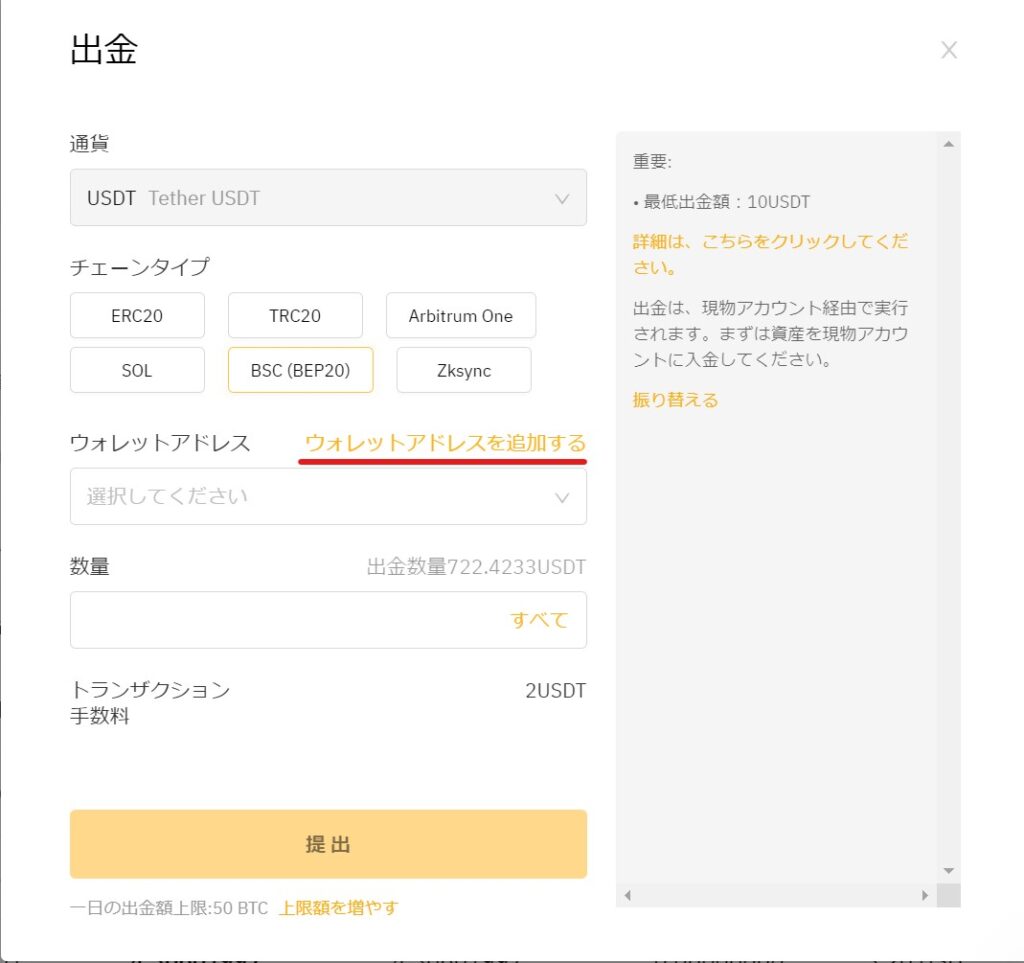Focus the 数量 amount input field
This screenshot has height=963, width=1024.
click(328, 620)
